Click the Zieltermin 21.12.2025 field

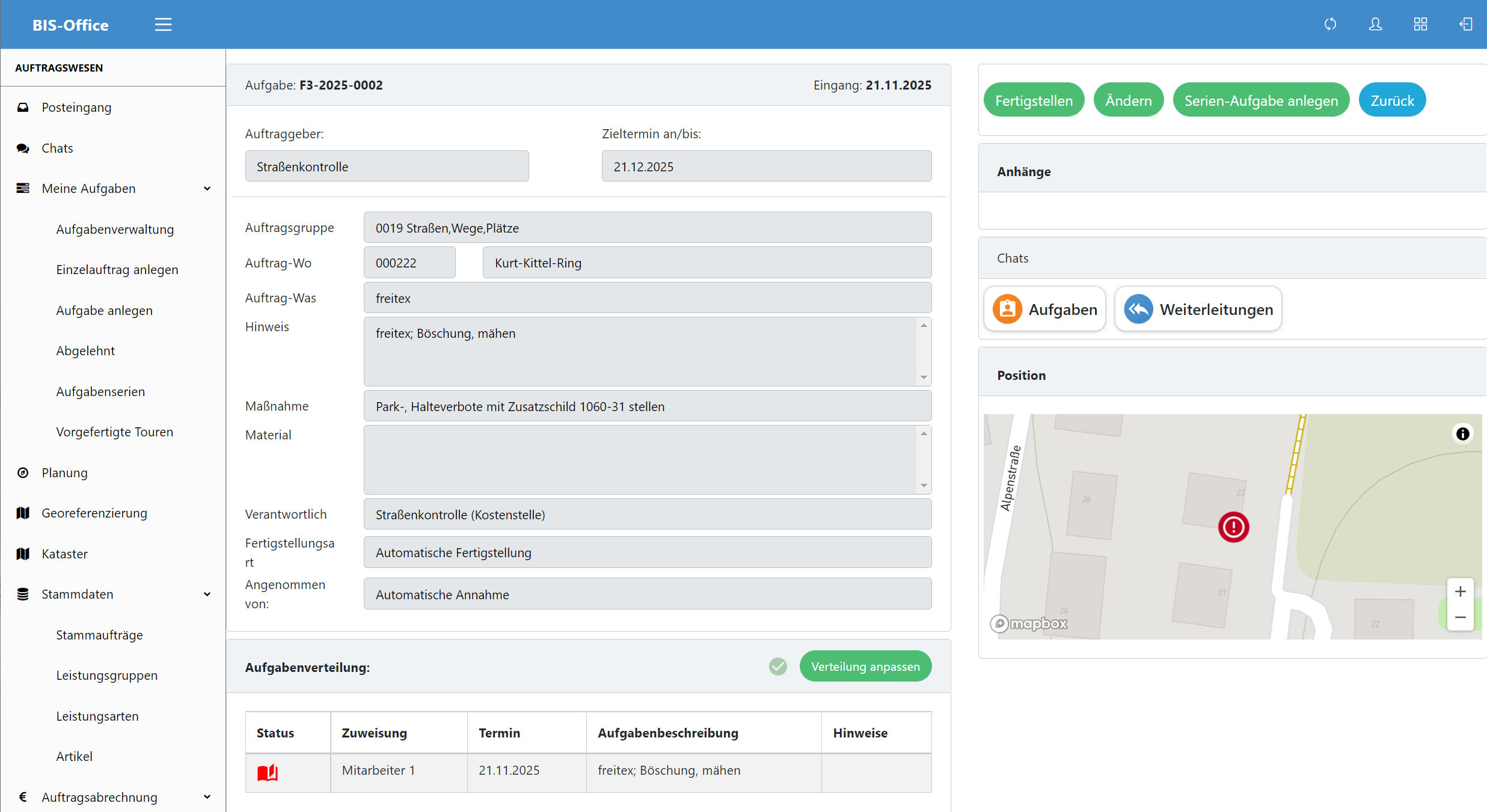coord(767,166)
